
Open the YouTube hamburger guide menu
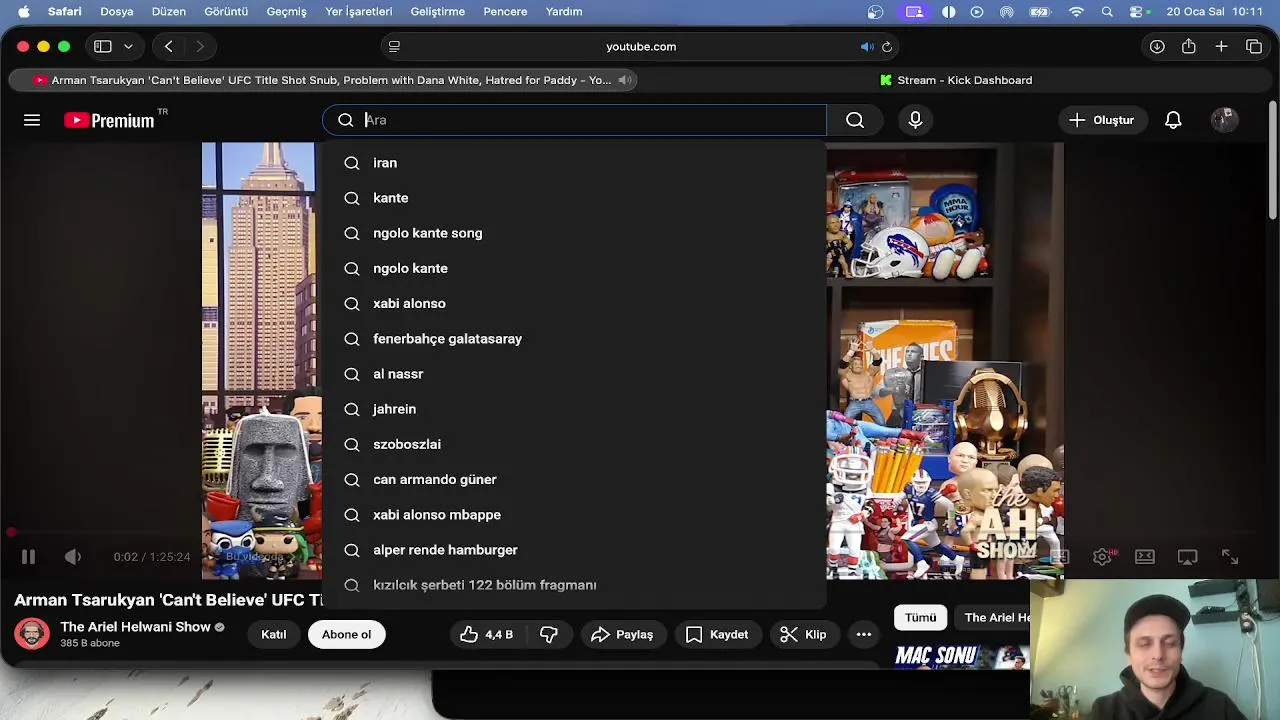click(x=32, y=120)
